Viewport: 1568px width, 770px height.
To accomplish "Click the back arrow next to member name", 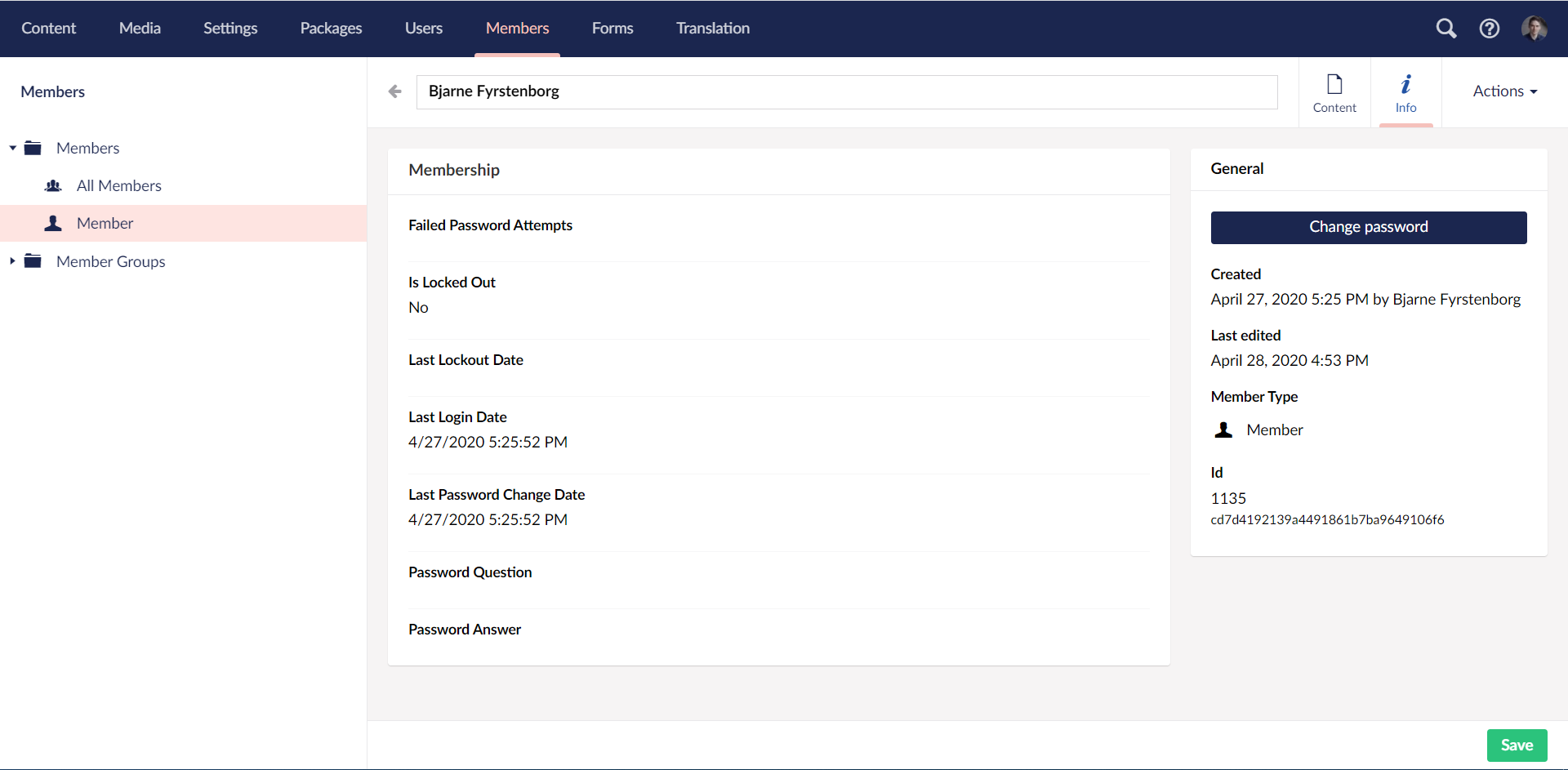I will (x=395, y=91).
